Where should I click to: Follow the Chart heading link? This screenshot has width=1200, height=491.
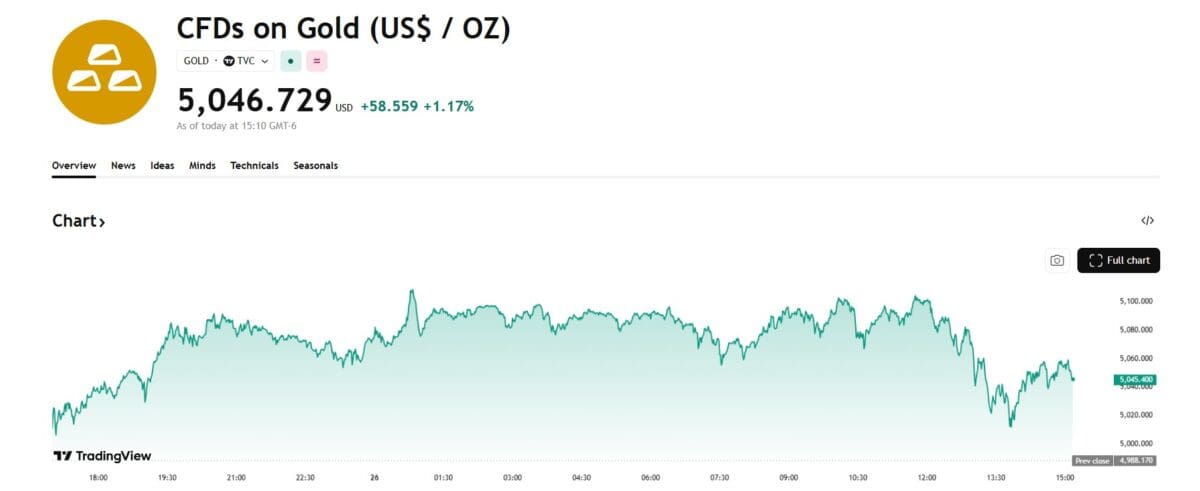pyautogui.click(x=78, y=221)
